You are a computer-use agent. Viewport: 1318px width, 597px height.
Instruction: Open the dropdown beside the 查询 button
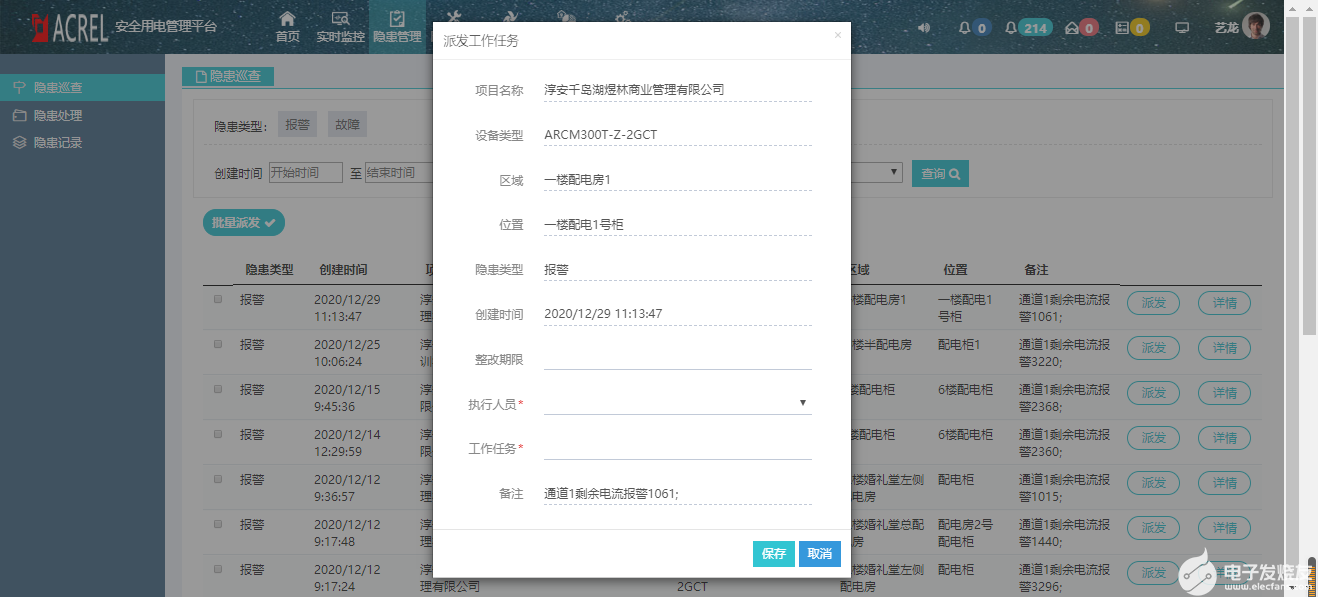click(x=876, y=173)
